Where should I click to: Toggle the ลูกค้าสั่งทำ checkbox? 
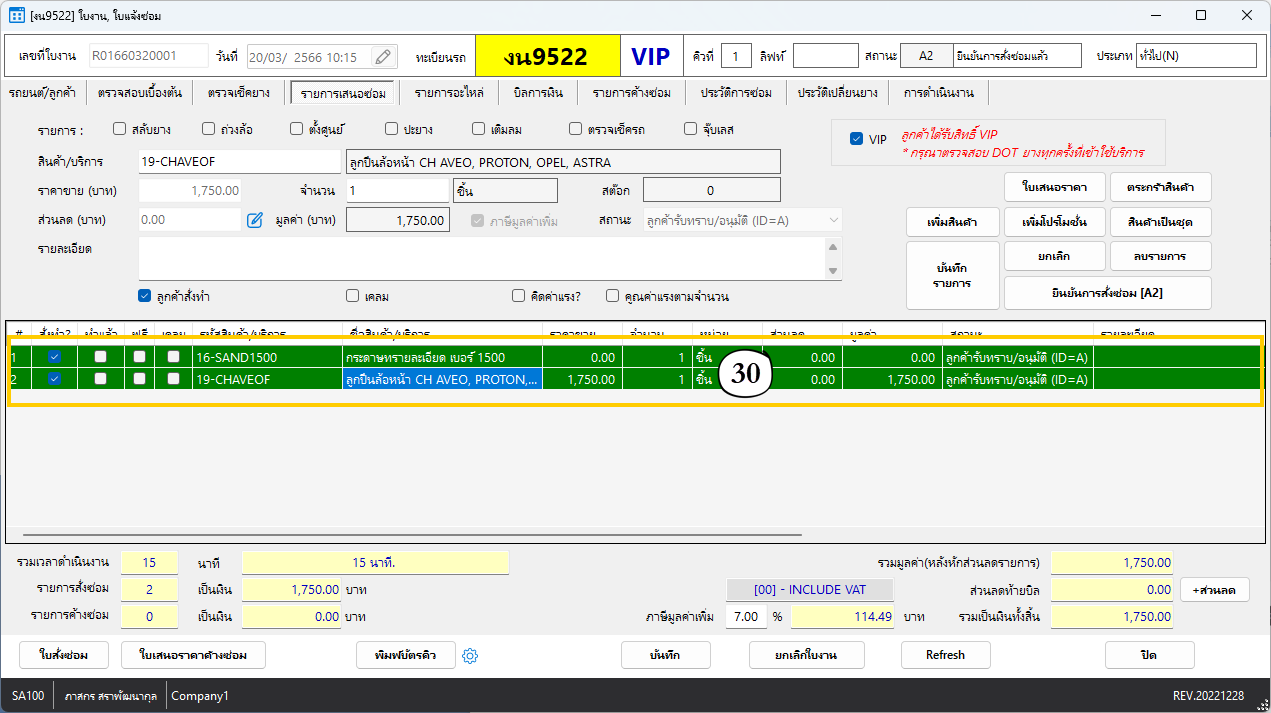coord(145,296)
